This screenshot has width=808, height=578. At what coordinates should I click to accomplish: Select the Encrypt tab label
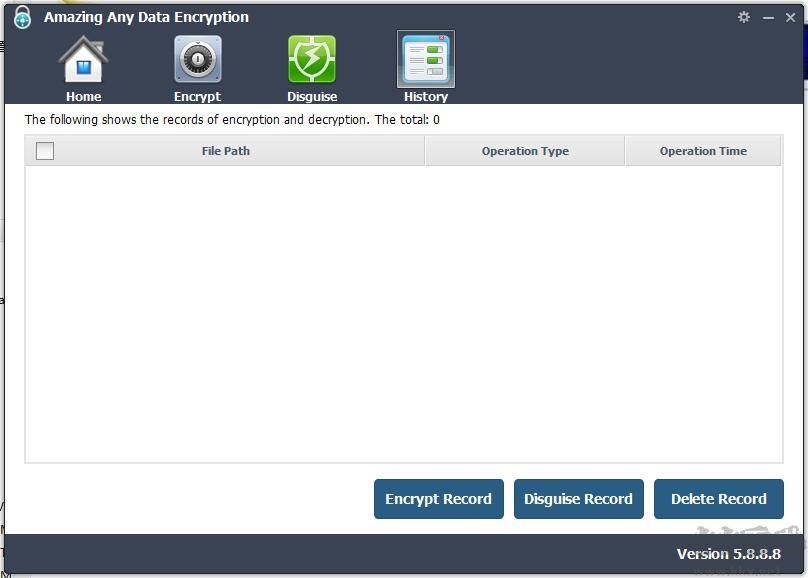197,97
